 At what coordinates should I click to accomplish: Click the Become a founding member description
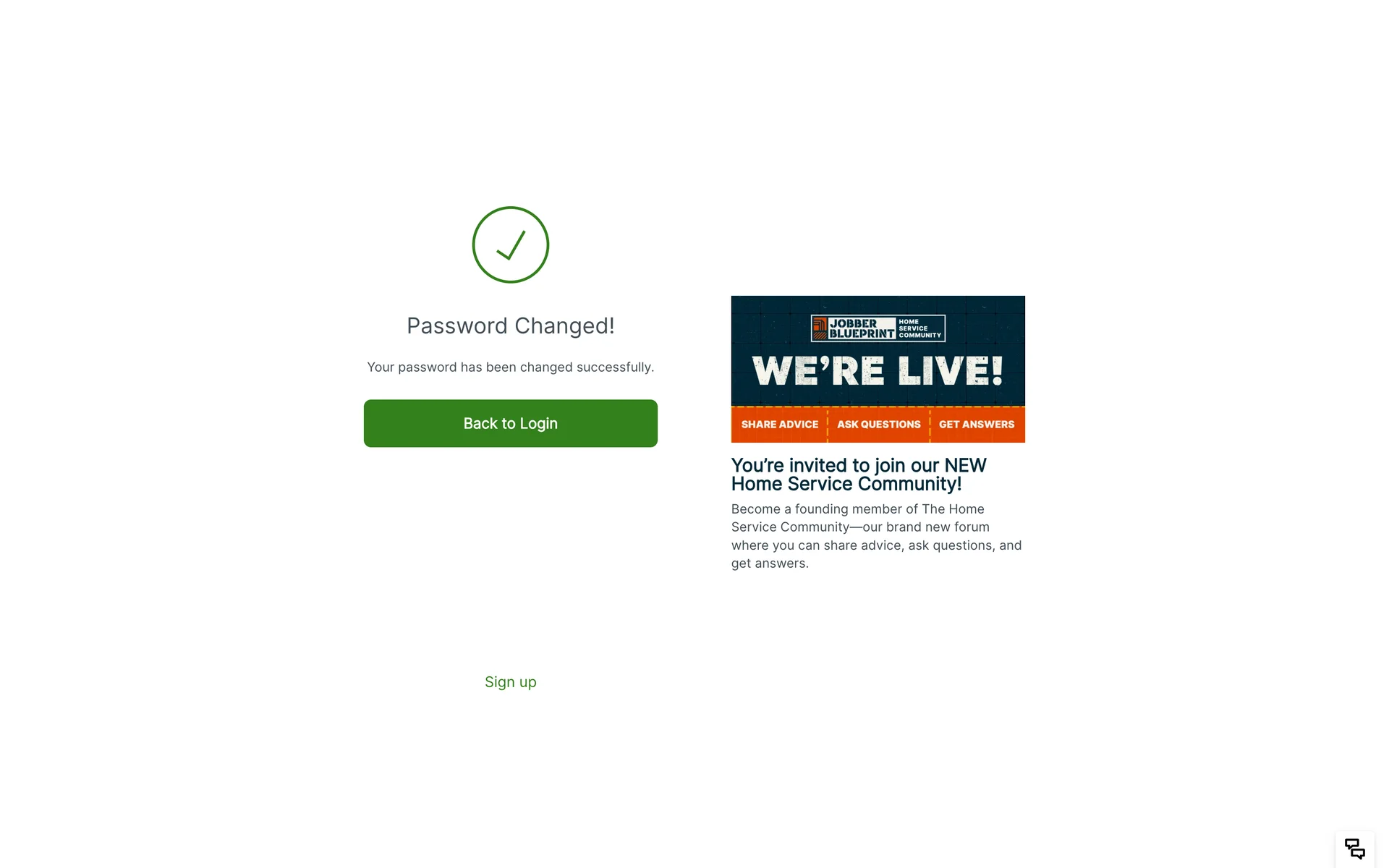[876, 536]
